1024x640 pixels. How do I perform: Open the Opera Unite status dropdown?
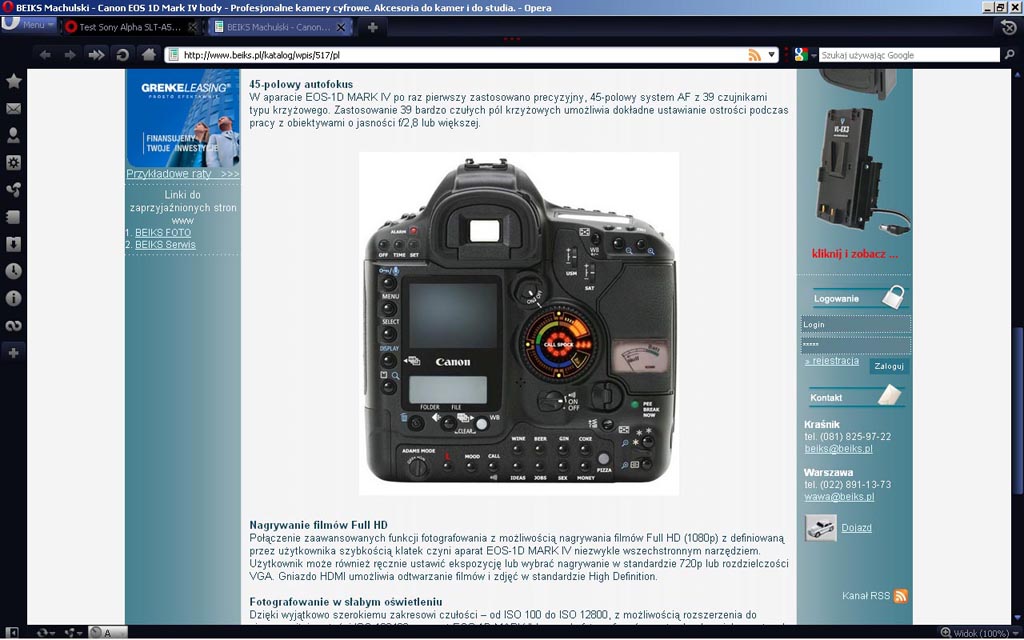pos(73,633)
